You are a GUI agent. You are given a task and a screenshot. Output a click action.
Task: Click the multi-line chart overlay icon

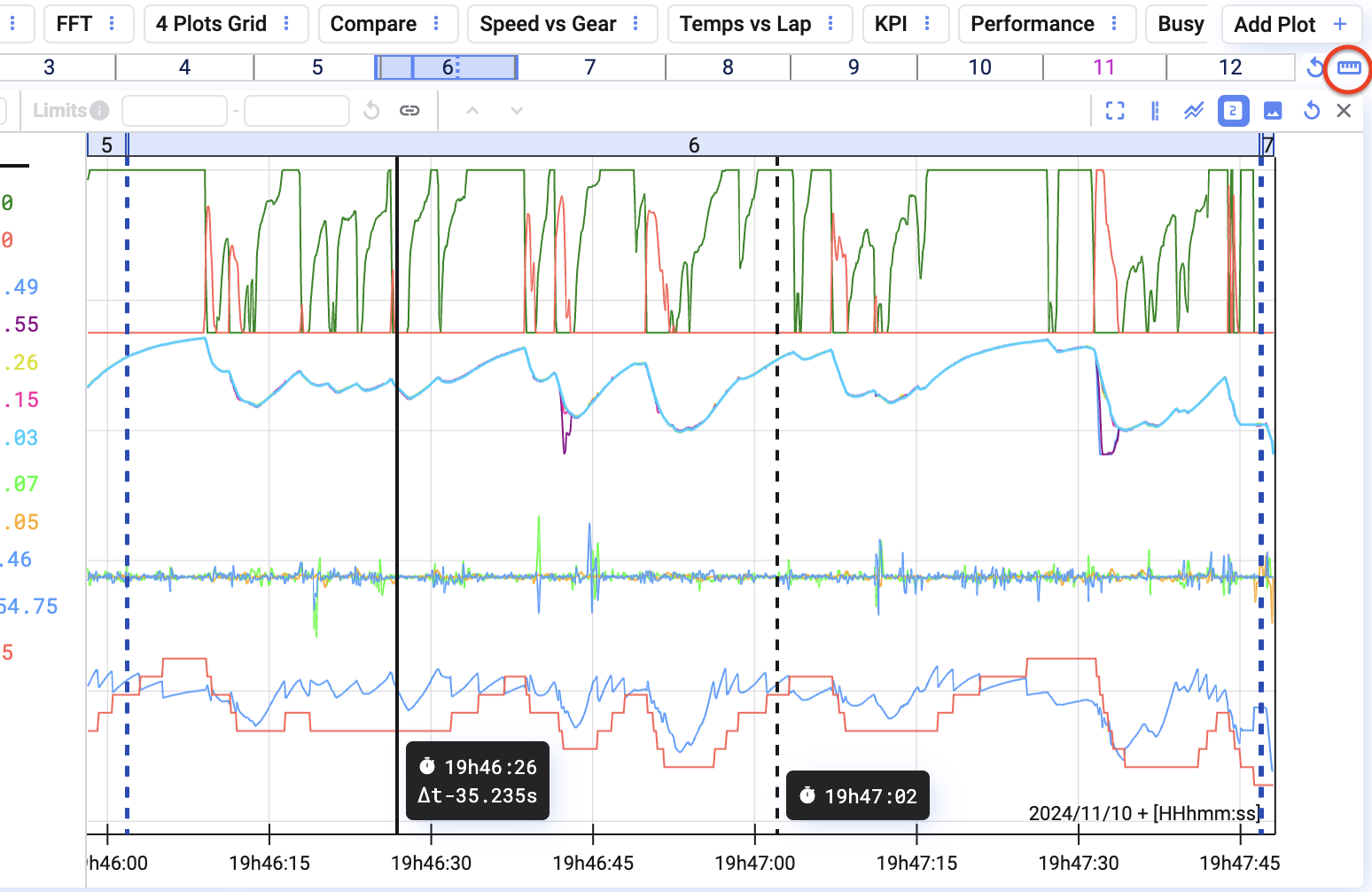(x=1194, y=111)
